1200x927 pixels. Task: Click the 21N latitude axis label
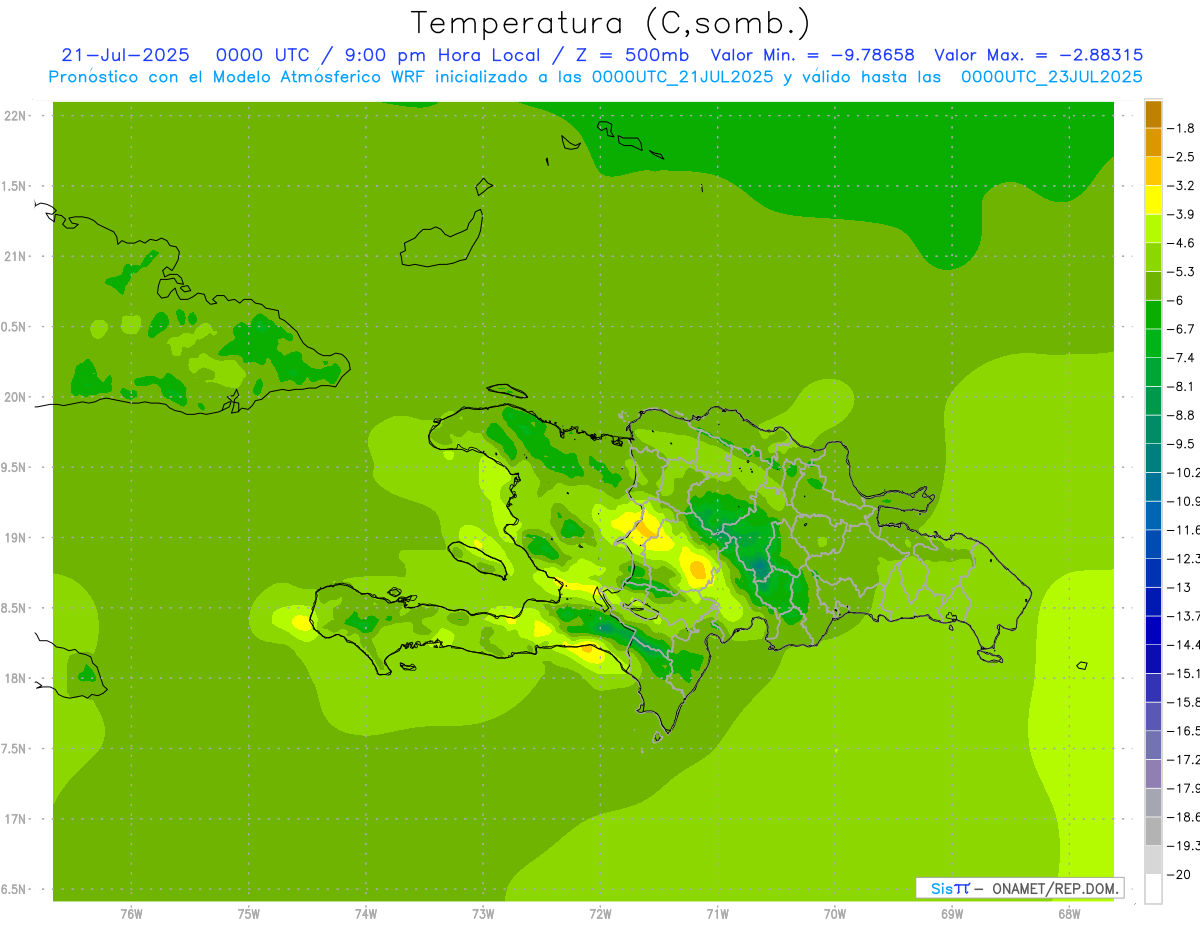coord(17,256)
